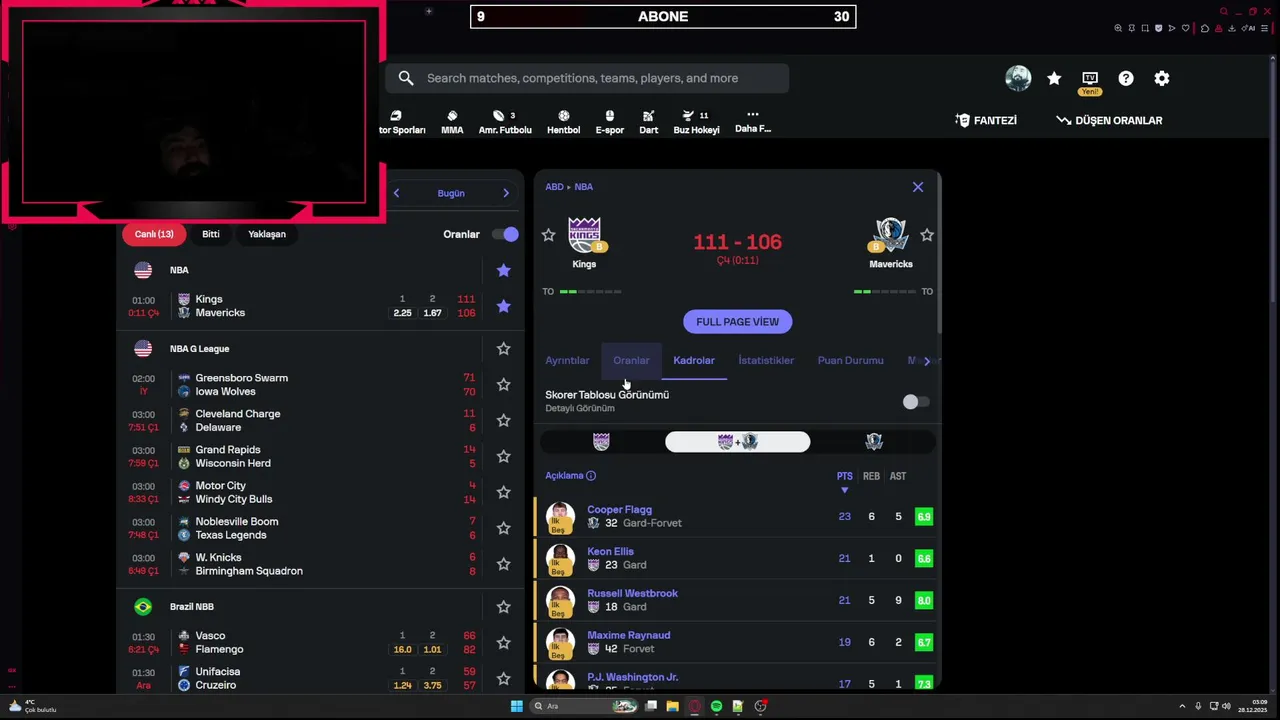This screenshot has height=720, width=1280.
Task: Favorite Greensboro Swarm vs Iowa Wolves match
Action: click(x=503, y=385)
